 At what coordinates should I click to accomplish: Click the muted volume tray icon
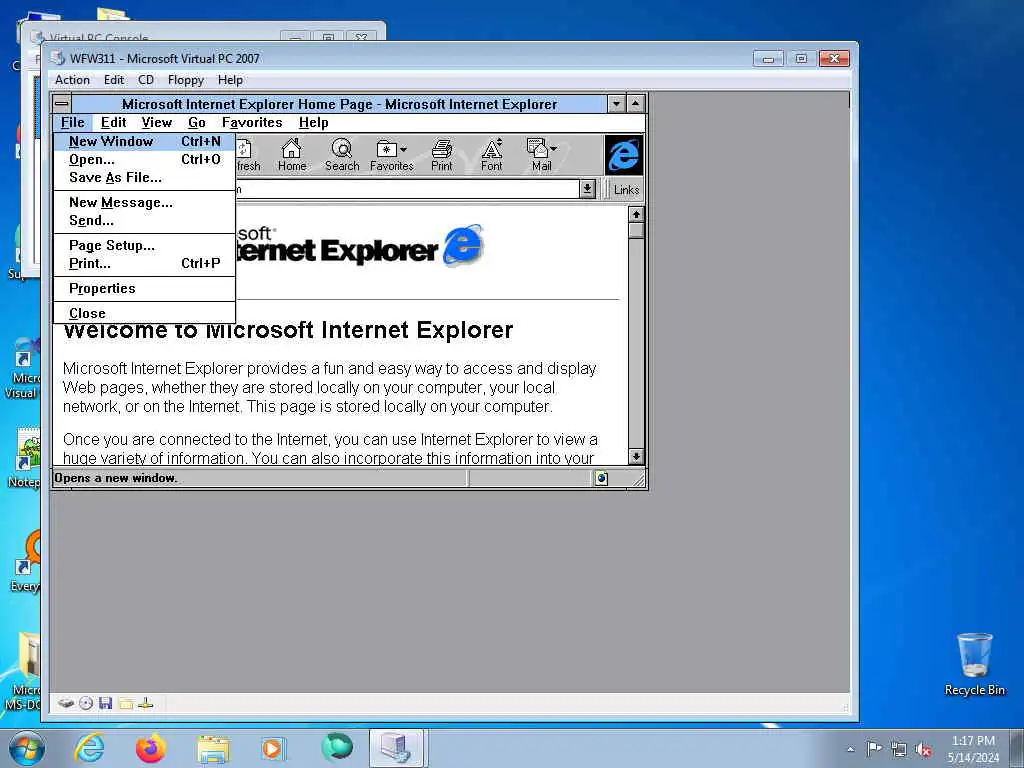(x=923, y=749)
